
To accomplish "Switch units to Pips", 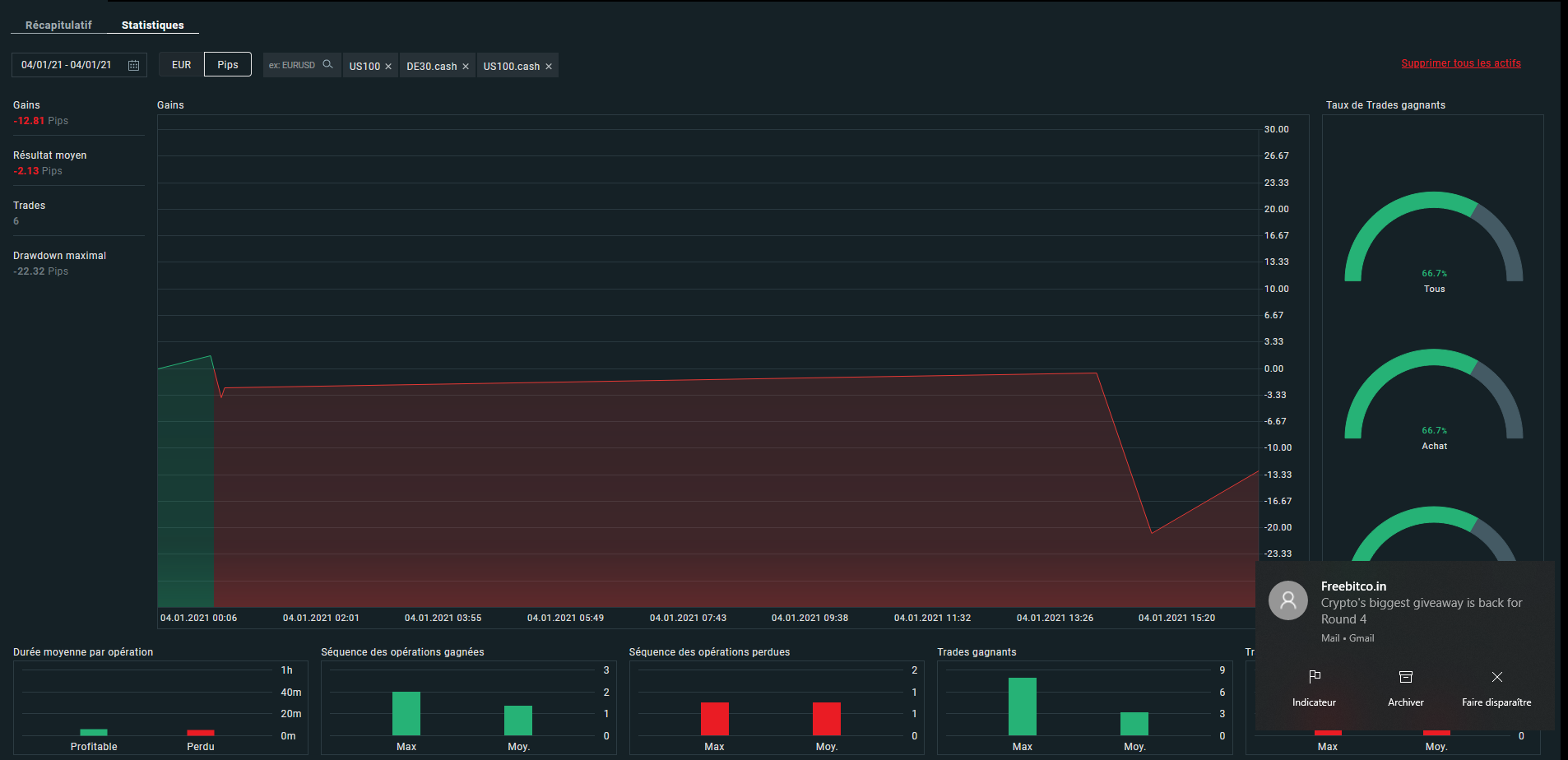I will pos(228,65).
